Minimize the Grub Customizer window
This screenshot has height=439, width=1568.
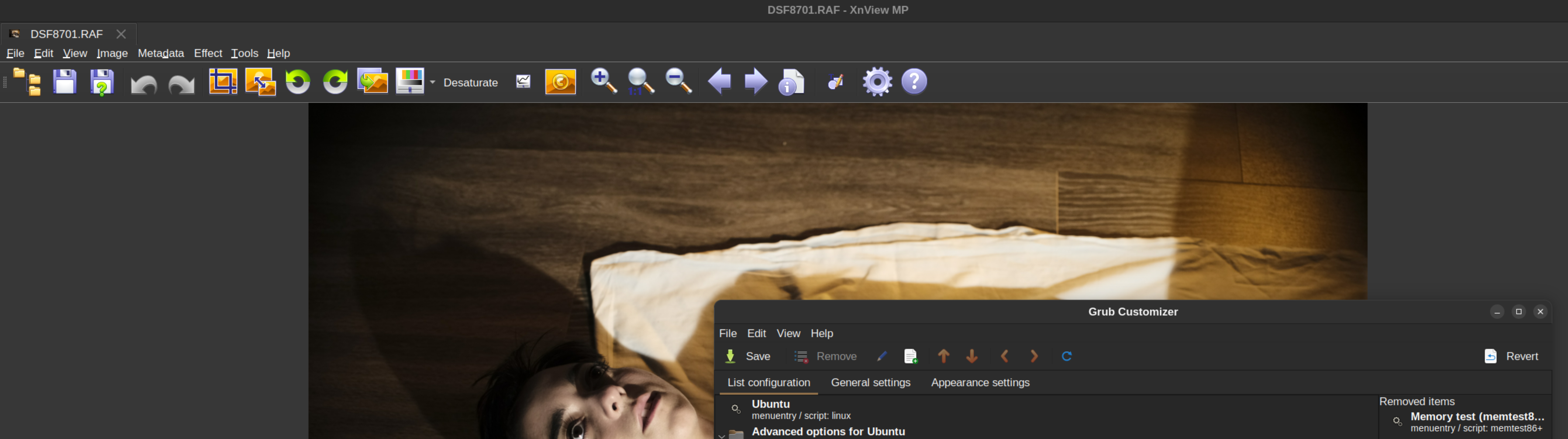tap(1497, 312)
